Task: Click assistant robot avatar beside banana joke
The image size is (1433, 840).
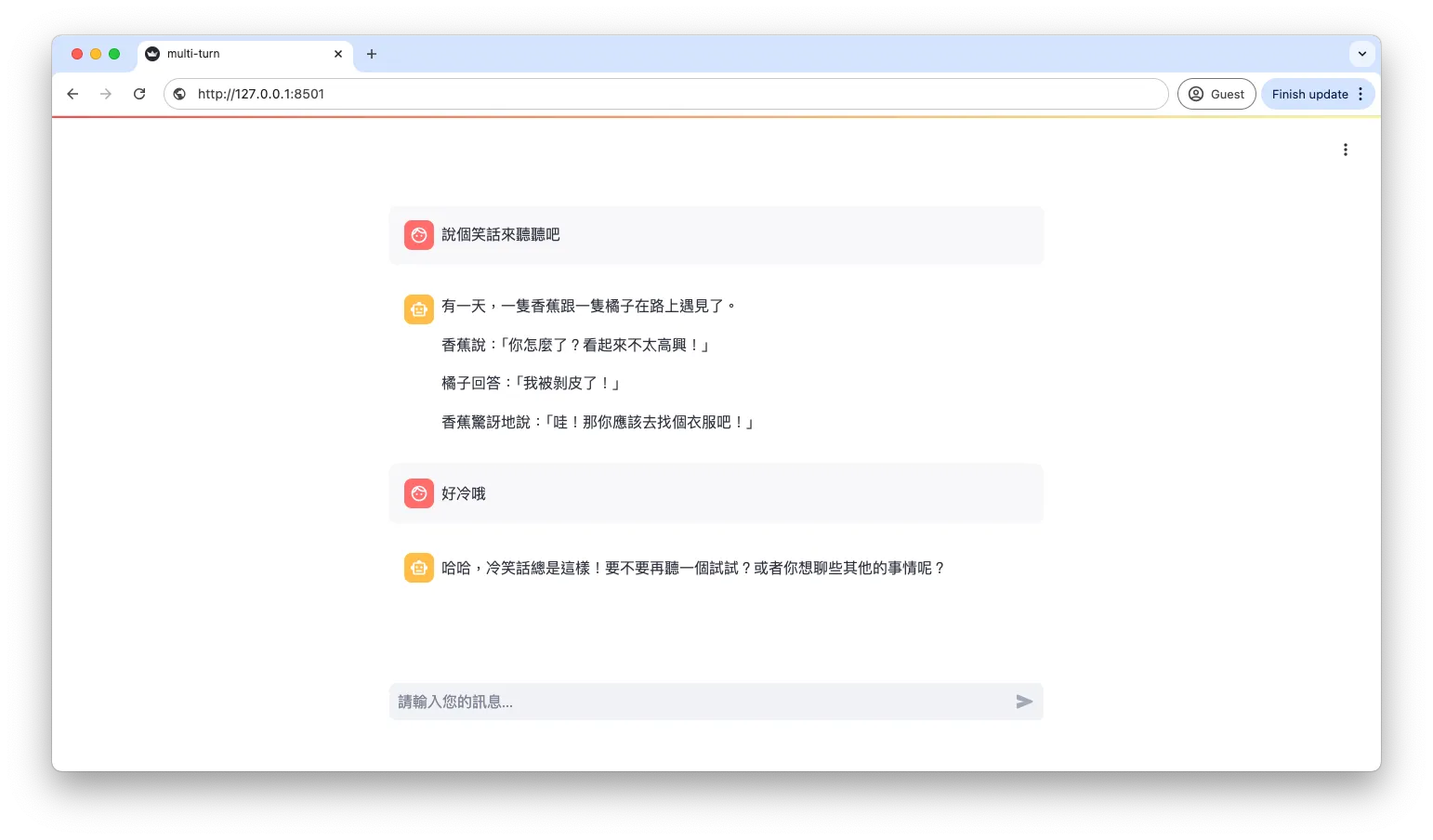Action: click(x=419, y=309)
